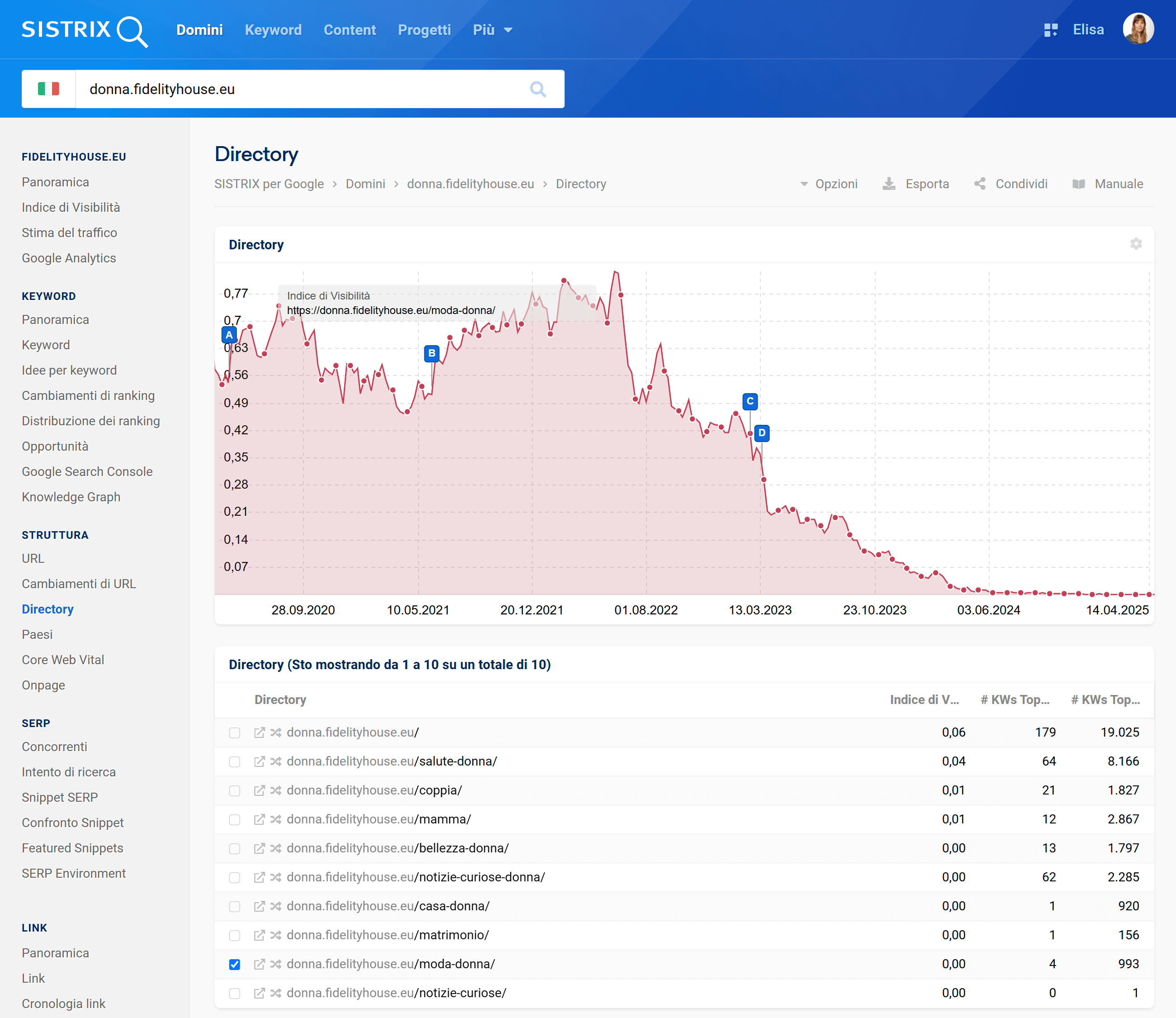Open Core Web Vital sidebar link
Image resolution: width=1176 pixels, height=1018 pixels.
pos(63,660)
